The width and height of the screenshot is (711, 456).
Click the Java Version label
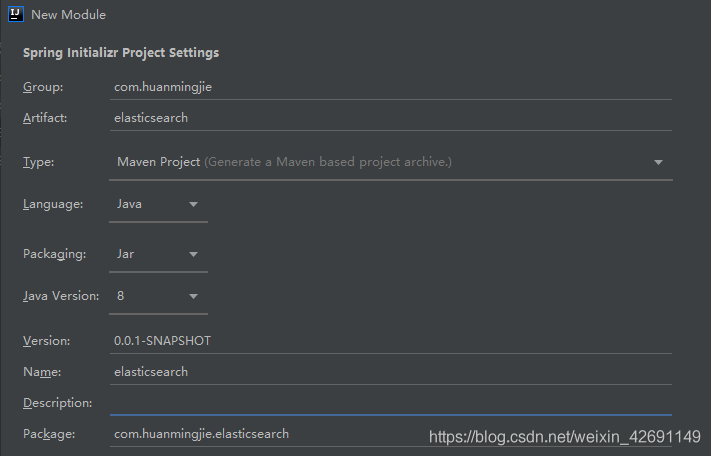(x=61, y=296)
